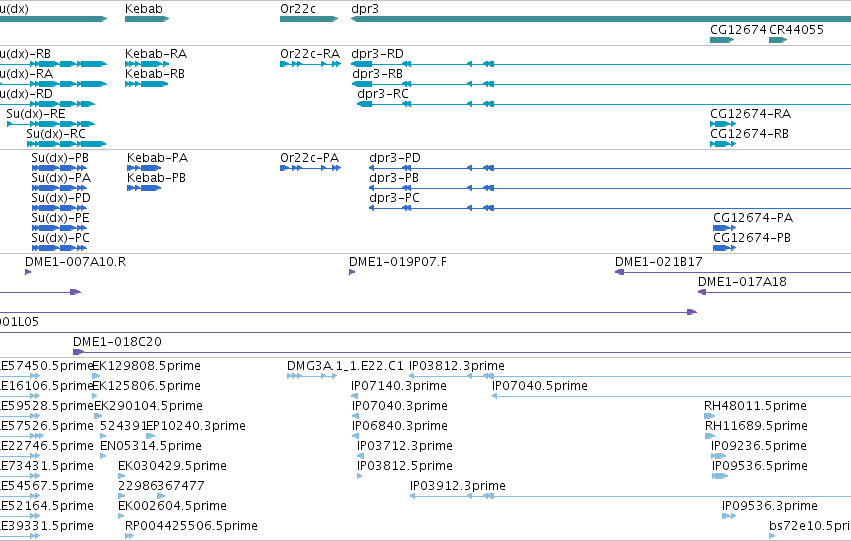The image size is (851, 541).
Task: Select EST IP06840.3prime
Action: (x=399, y=427)
